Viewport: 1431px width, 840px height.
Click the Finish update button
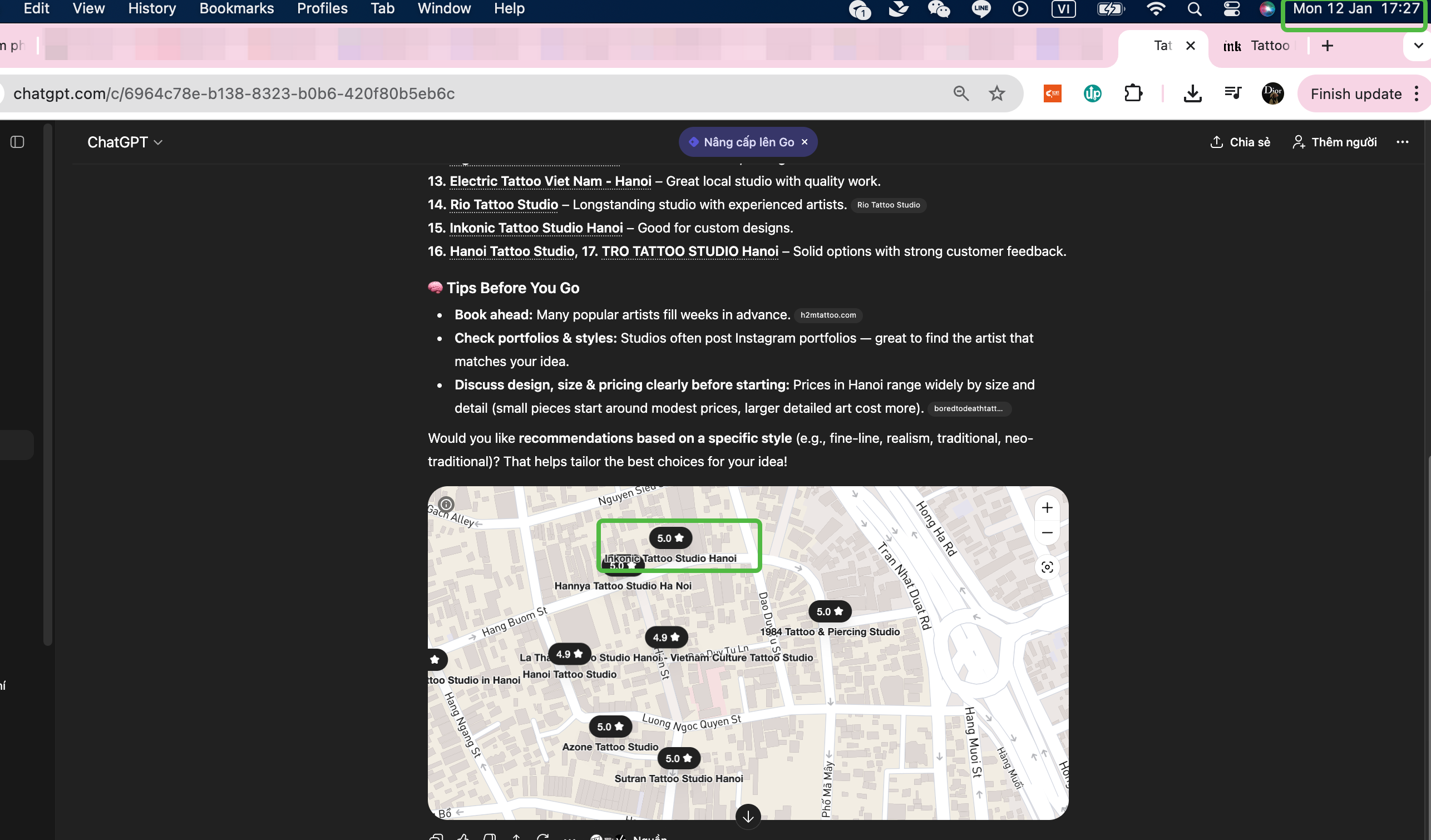(x=1356, y=93)
